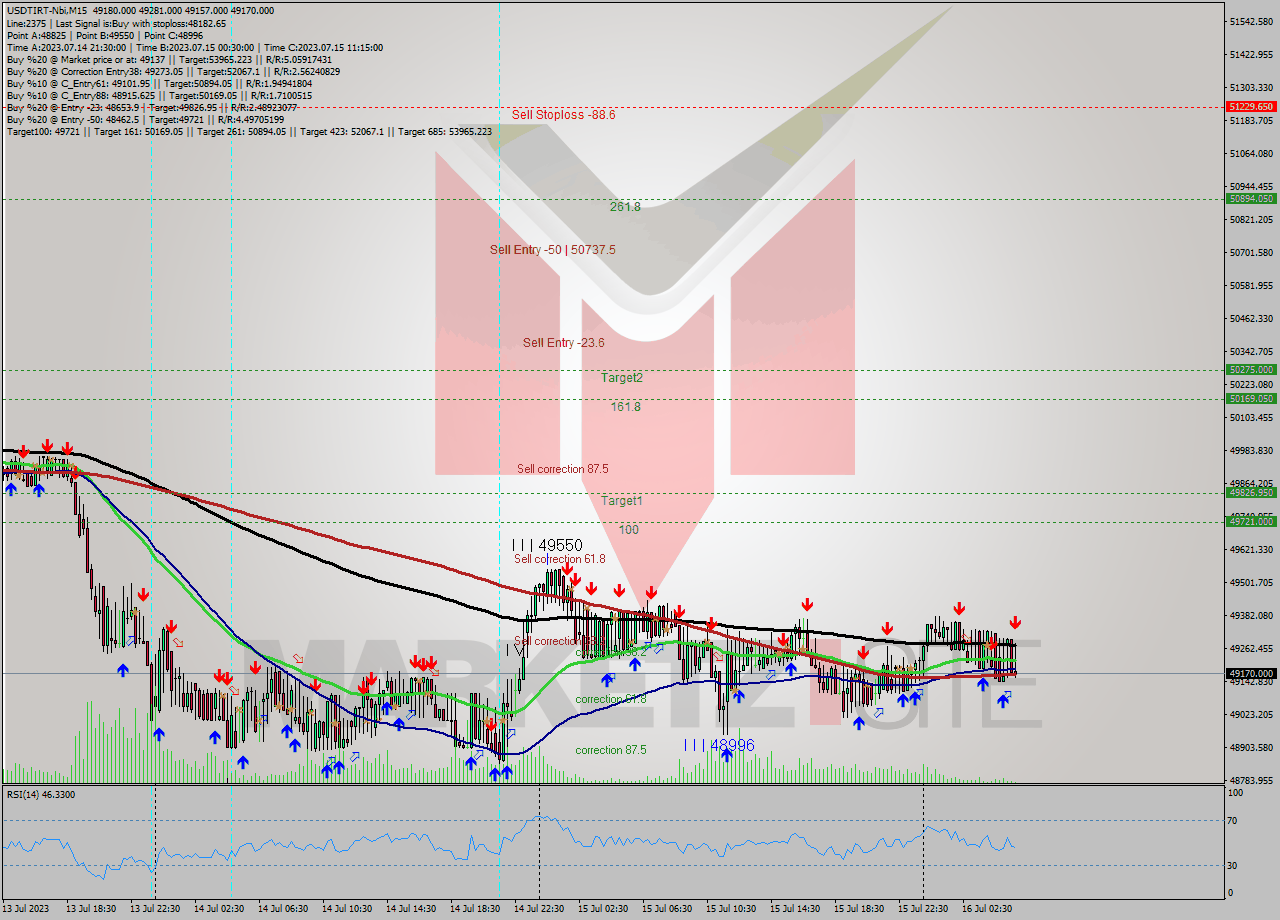Select the green 'correction 87.5' label
The width and height of the screenshot is (1280, 920).
tap(610, 750)
